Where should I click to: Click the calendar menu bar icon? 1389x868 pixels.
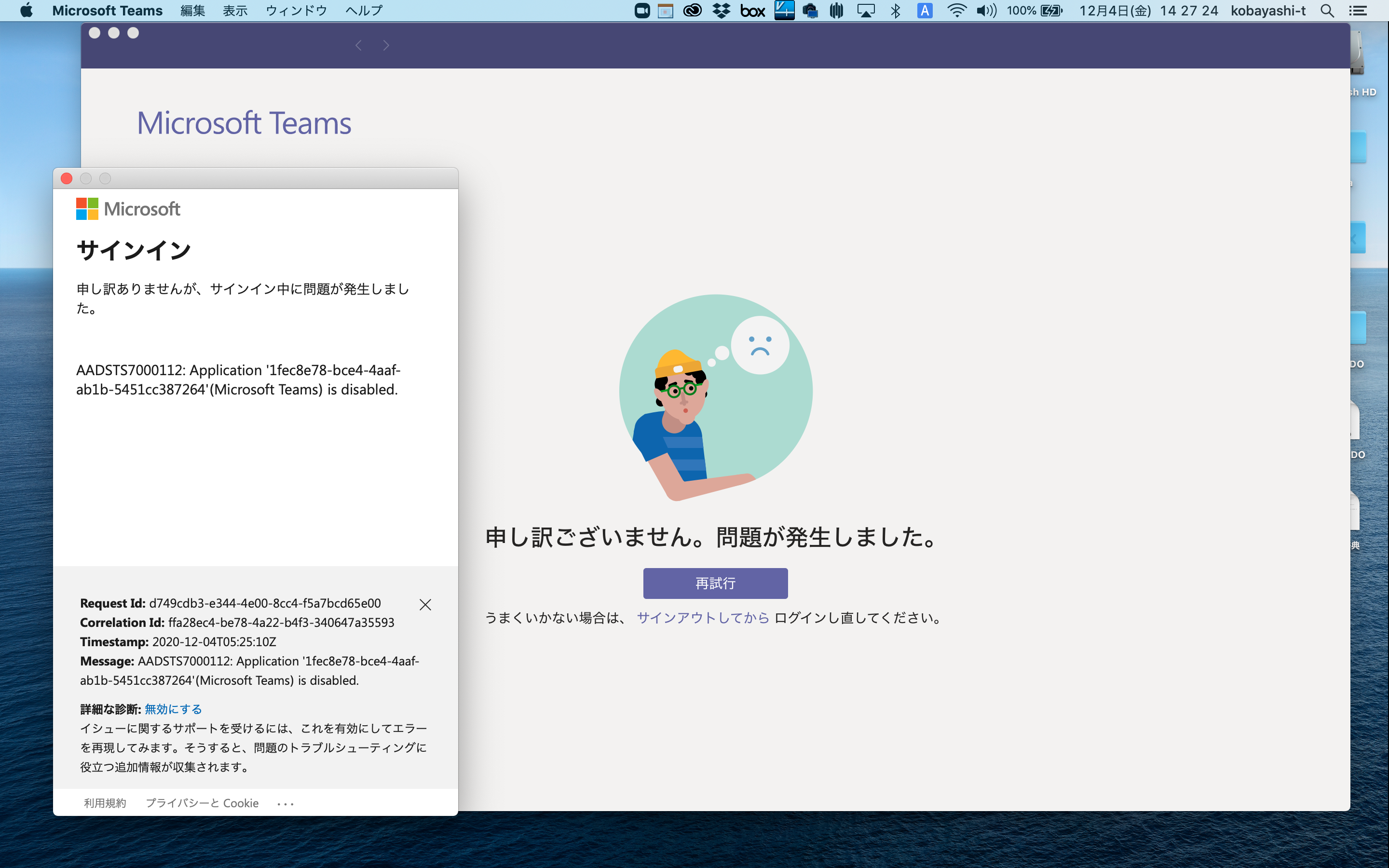(665, 10)
